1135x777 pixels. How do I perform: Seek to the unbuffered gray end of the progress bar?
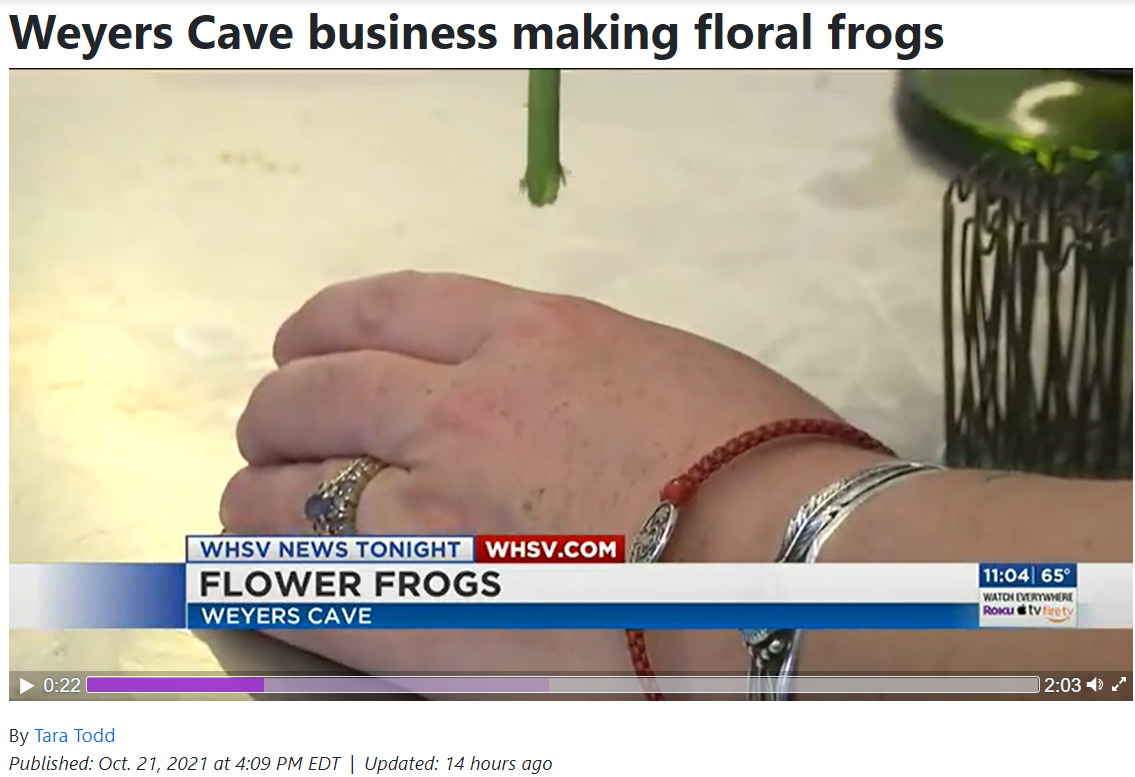click(x=794, y=684)
